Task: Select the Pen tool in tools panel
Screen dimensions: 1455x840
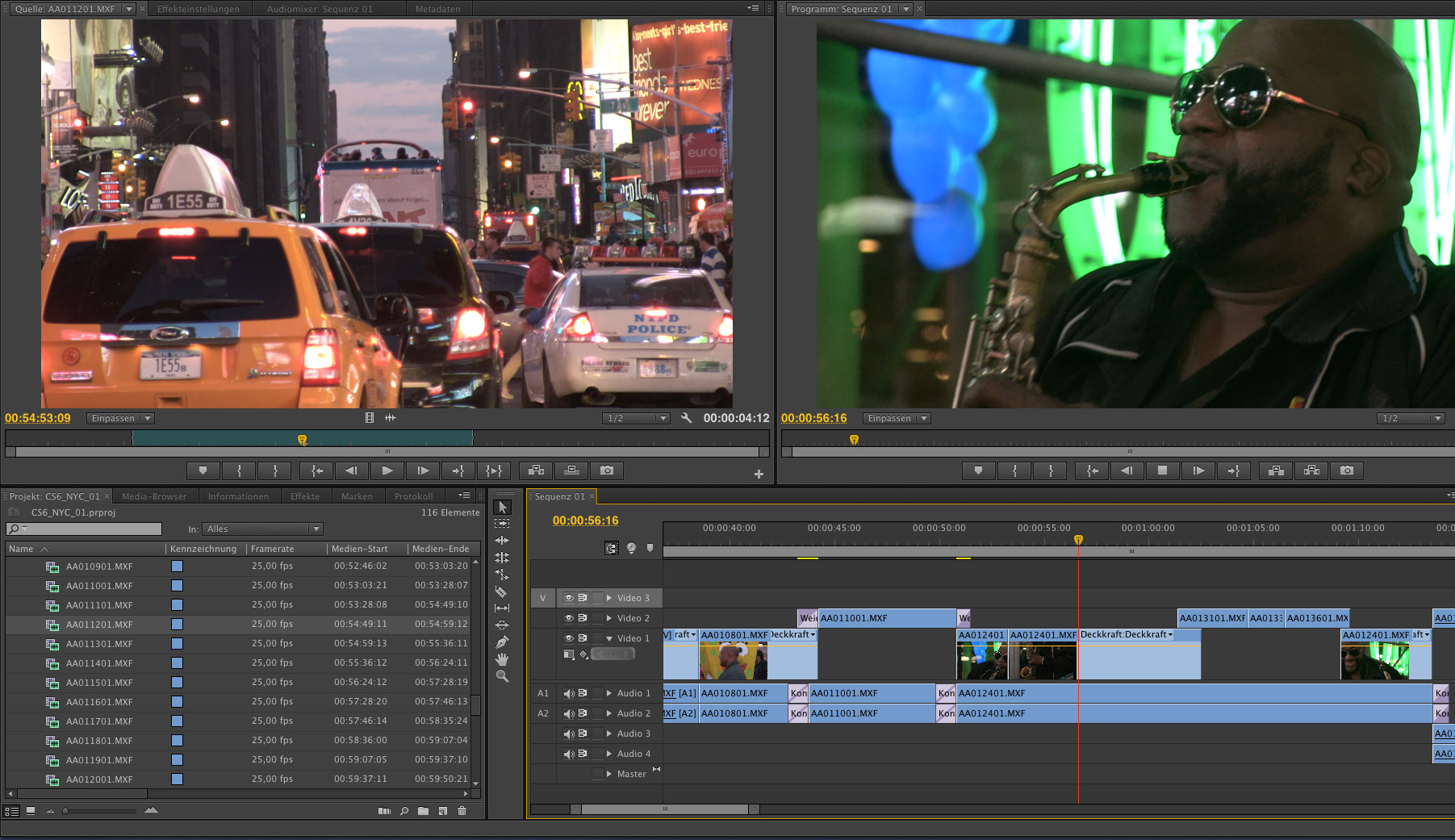Action: click(x=502, y=642)
